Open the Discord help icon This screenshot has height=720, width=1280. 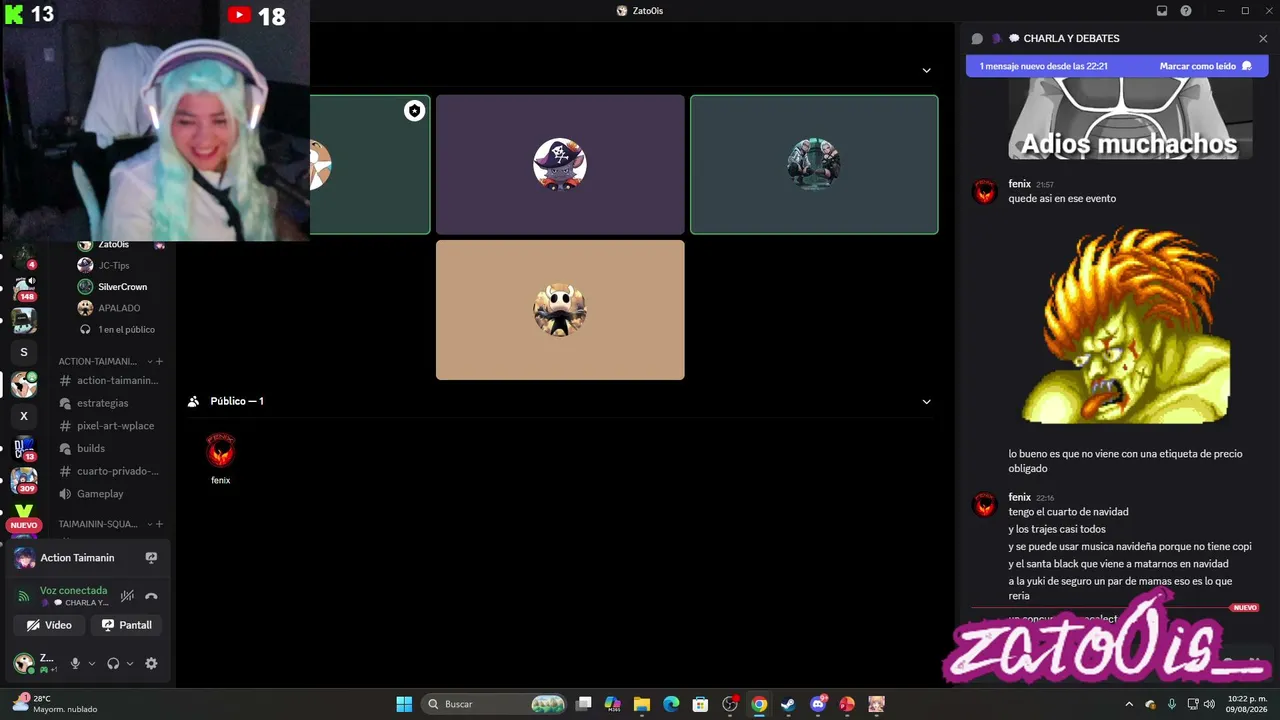(x=1186, y=11)
